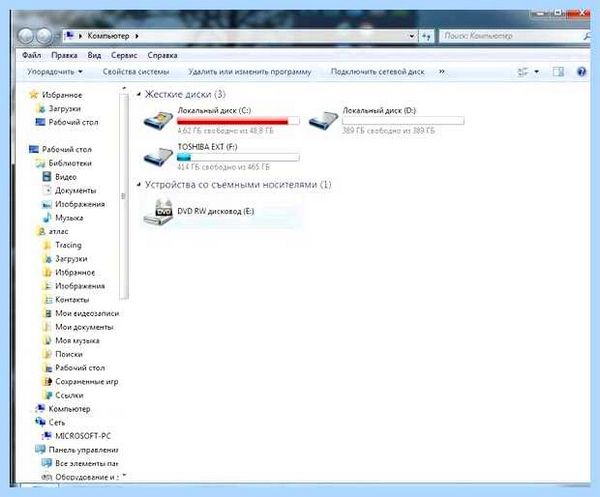Click the Видео library icon
The height and width of the screenshot is (497, 600).
[x=47, y=176]
